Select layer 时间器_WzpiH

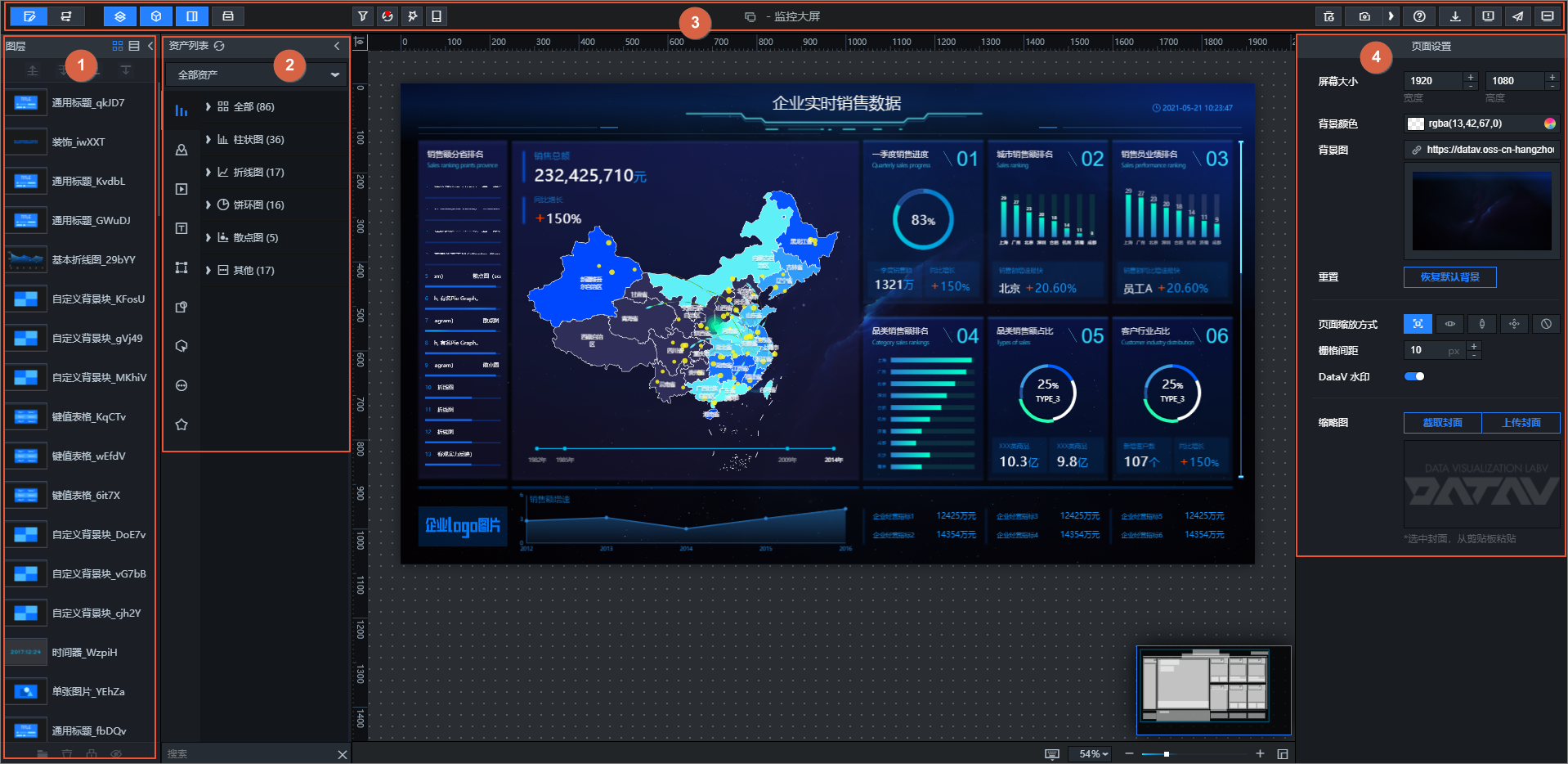tap(79, 652)
